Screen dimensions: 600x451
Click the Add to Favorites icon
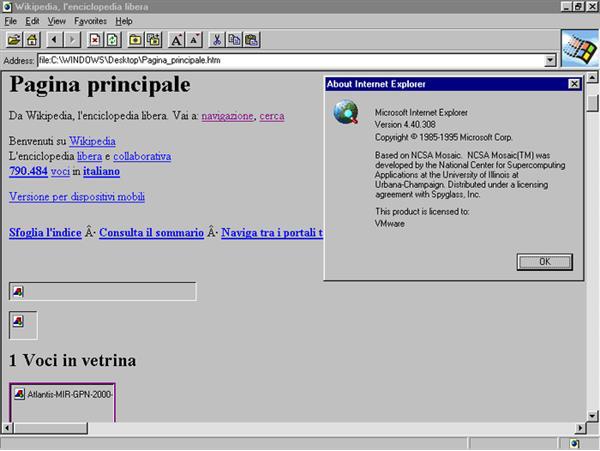pos(153,40)
